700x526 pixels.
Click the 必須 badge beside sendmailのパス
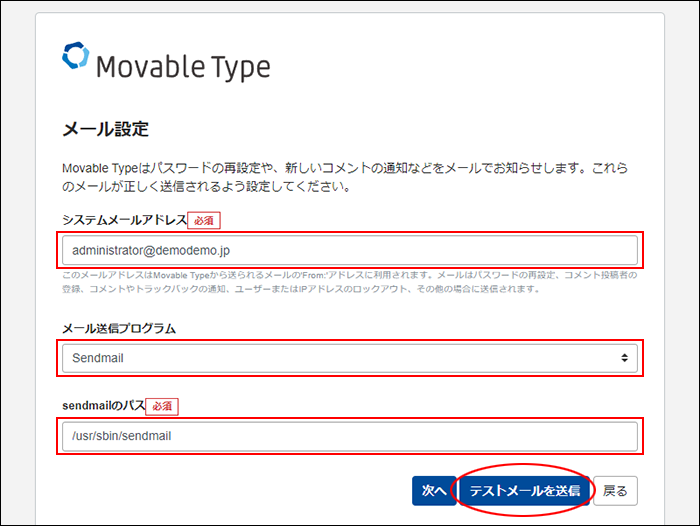click(x=162, y=406)
